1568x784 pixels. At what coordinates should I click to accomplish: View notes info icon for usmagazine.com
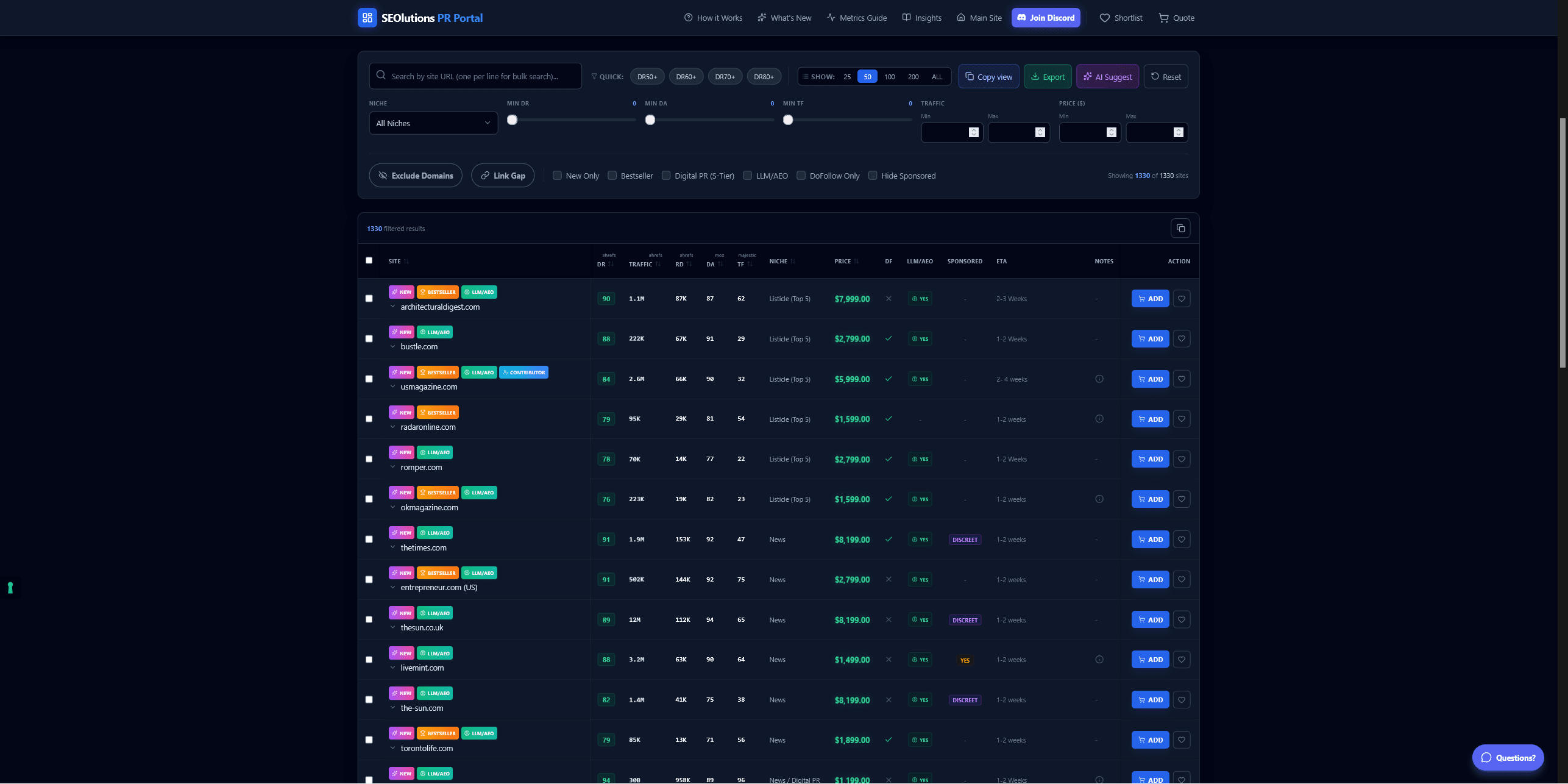click(1099, 379)
